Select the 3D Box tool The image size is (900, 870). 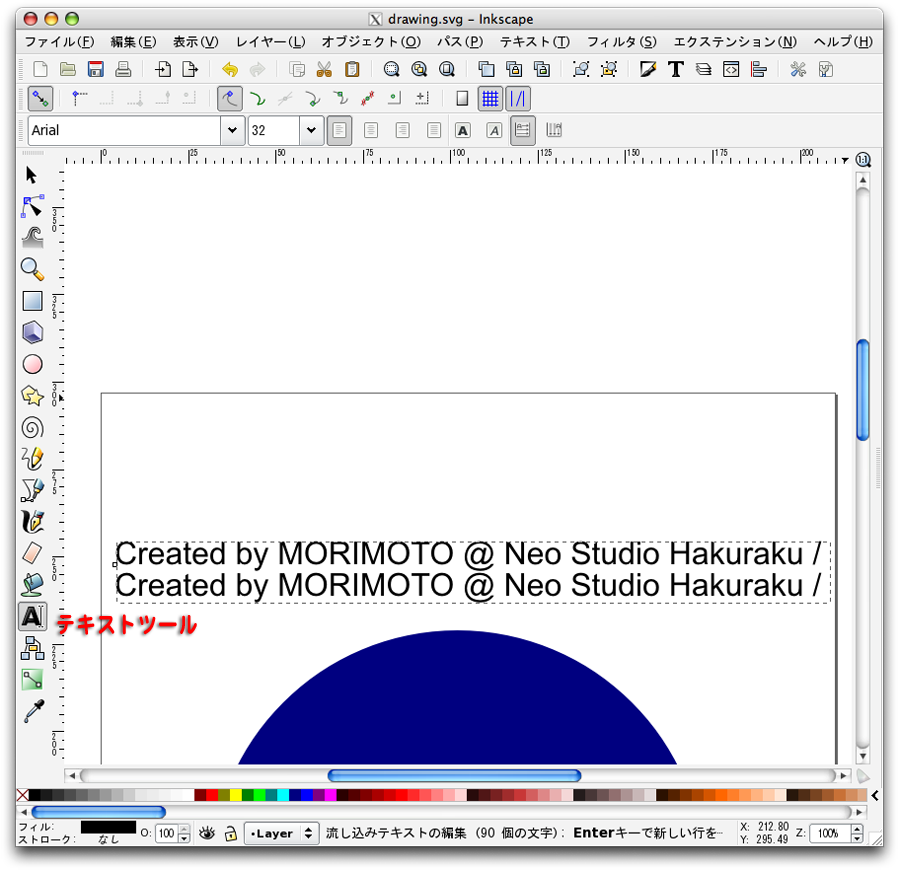32,332
